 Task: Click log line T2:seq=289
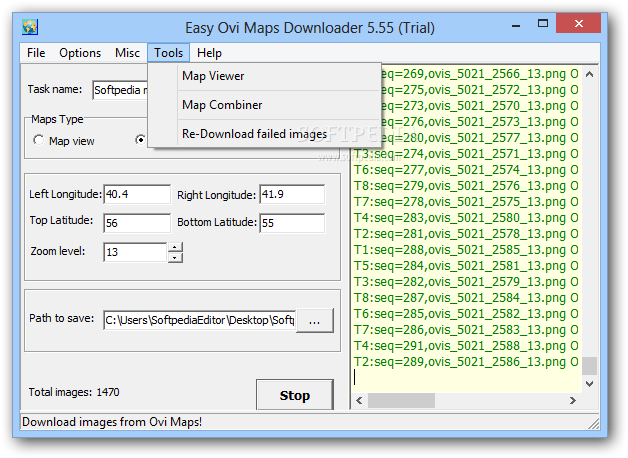pyautogui.click(x=466, y=362)
